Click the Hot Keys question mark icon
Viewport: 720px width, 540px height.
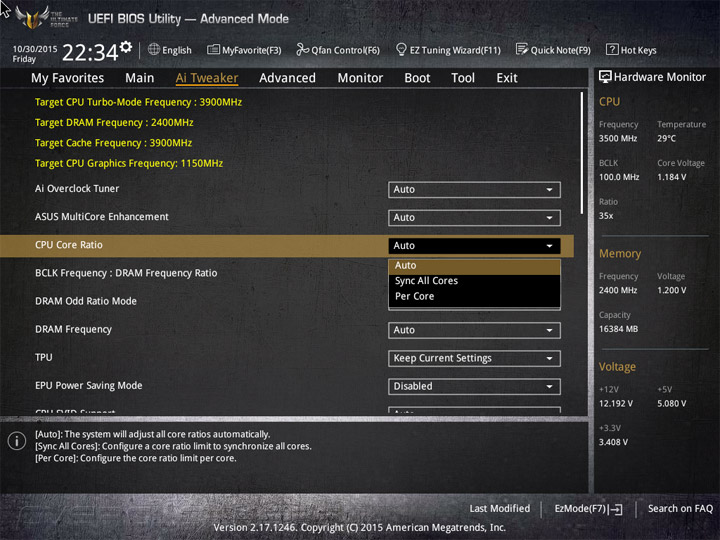point(612,49)
